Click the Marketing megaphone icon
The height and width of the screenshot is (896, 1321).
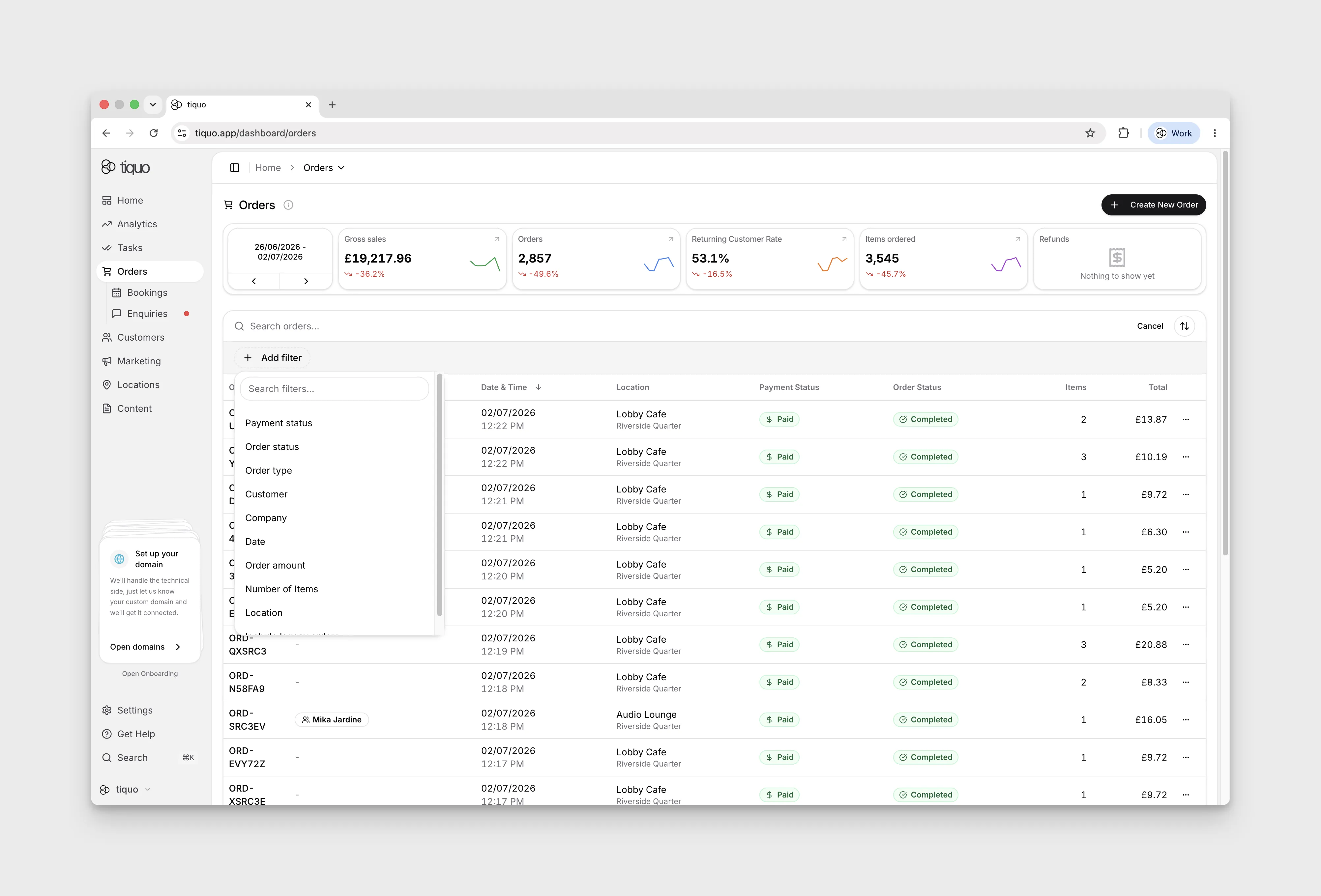[106, 361]
